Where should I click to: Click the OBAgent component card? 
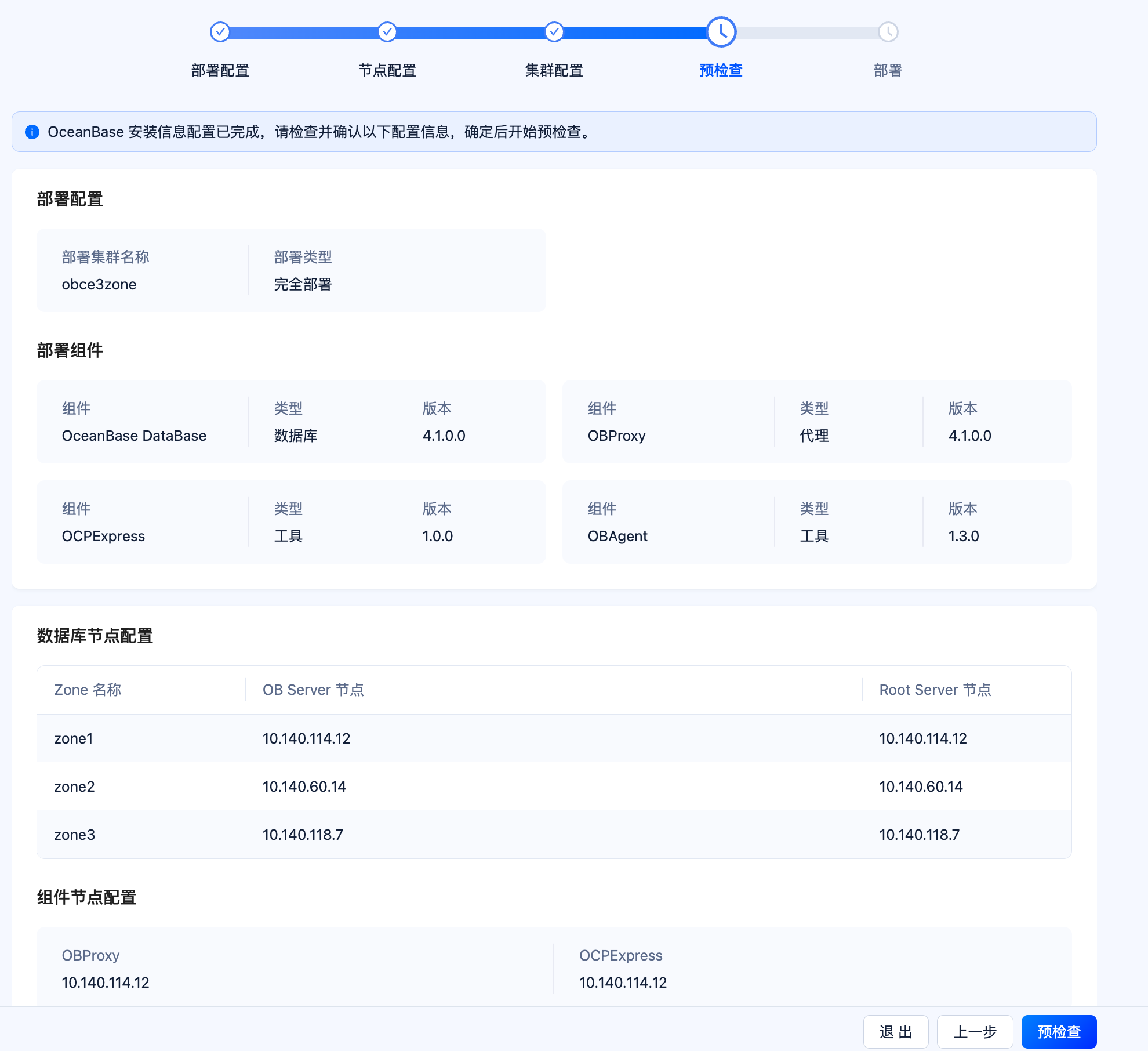[816, 522]
